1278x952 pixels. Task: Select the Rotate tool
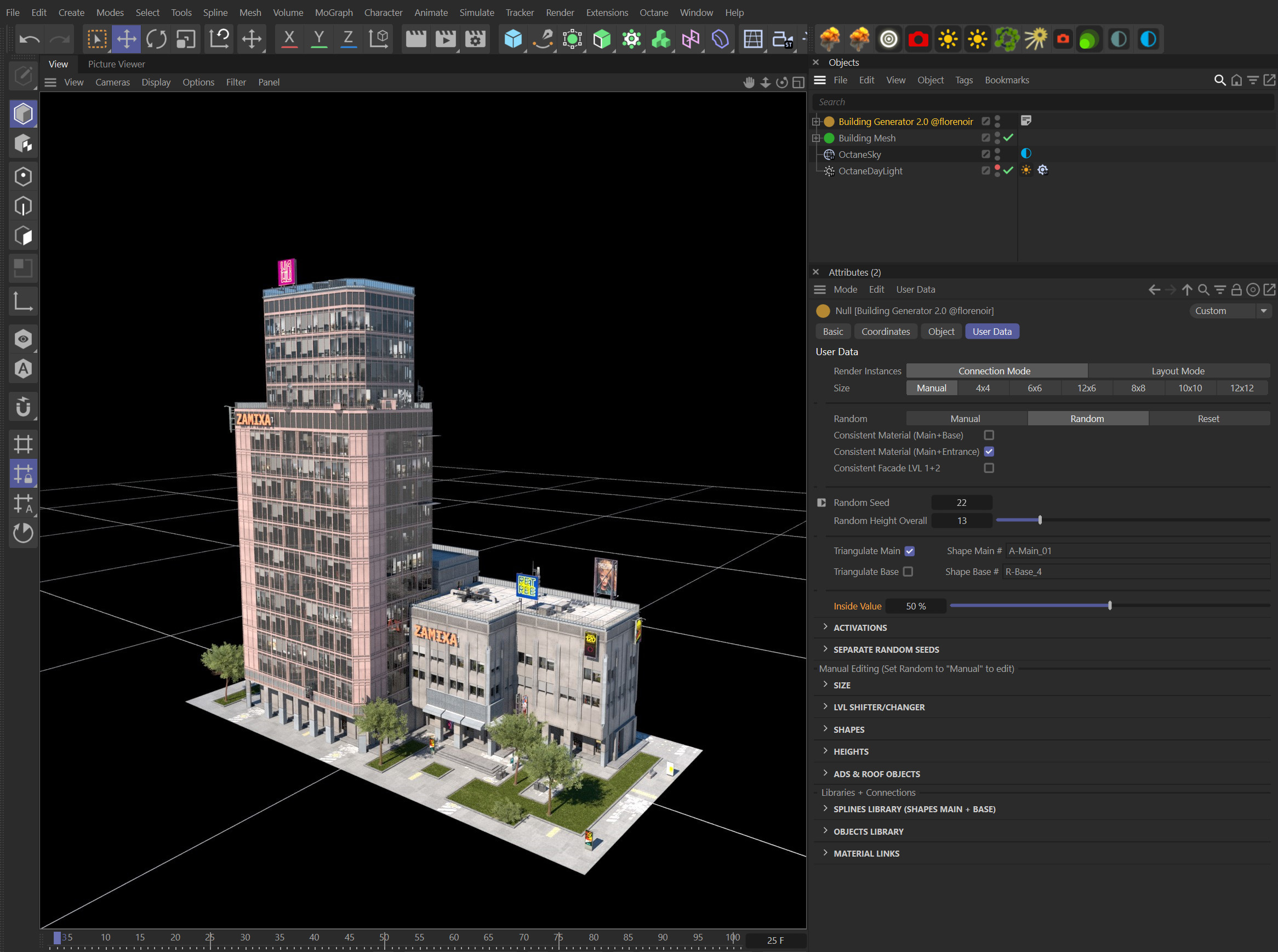pyautogui.click(x=156, y=38)
